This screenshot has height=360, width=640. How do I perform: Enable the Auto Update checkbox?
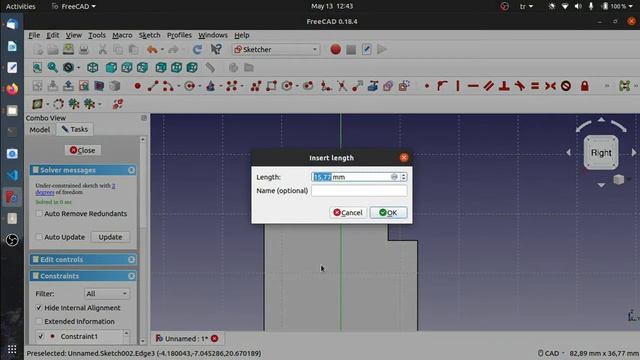point(39,237)
